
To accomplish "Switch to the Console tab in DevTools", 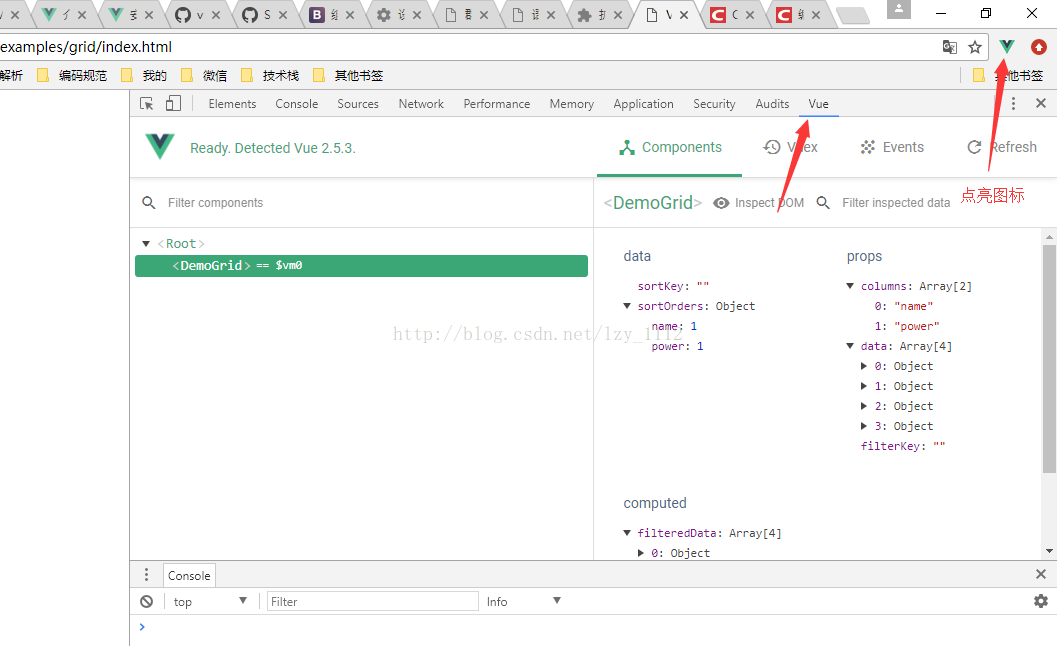I will [x=297, y=104].
